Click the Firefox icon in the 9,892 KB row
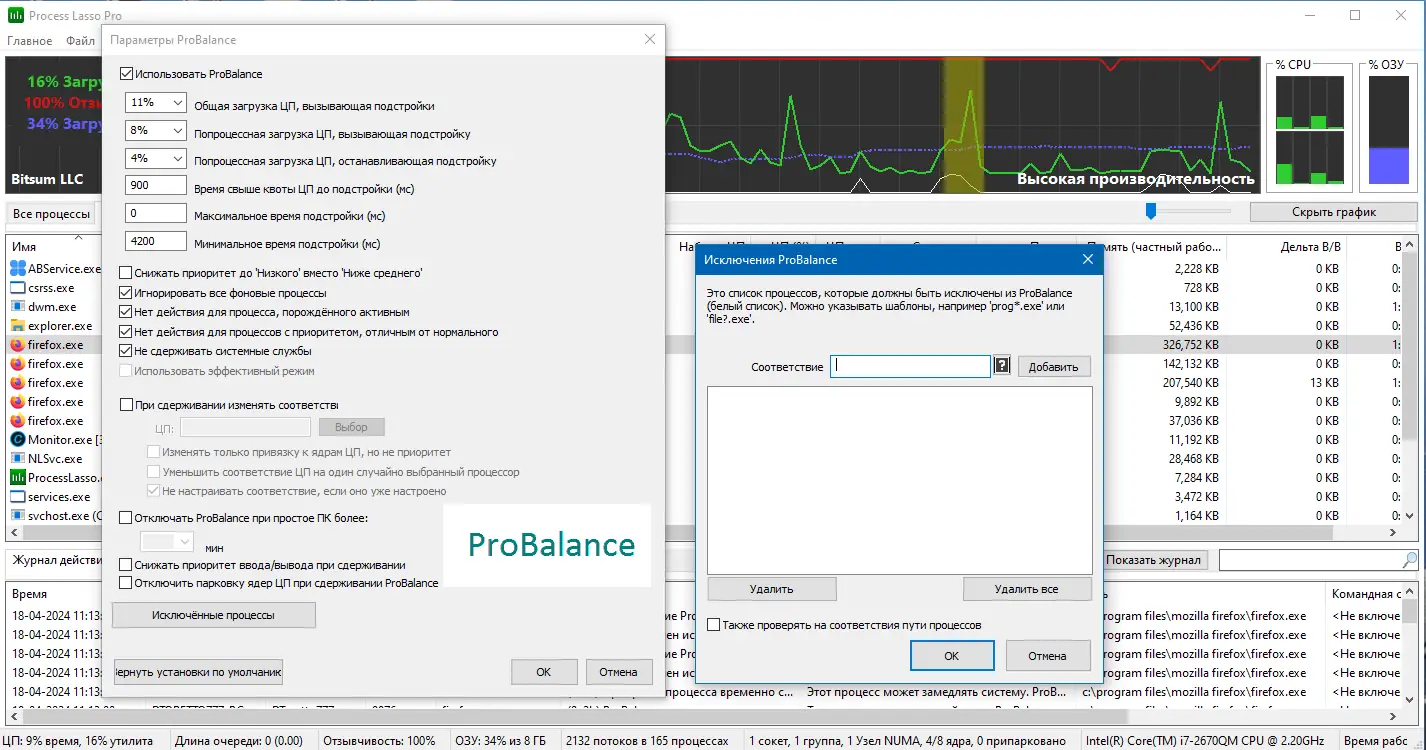This screenshot has width=1426, height=750. click(17, 402)
